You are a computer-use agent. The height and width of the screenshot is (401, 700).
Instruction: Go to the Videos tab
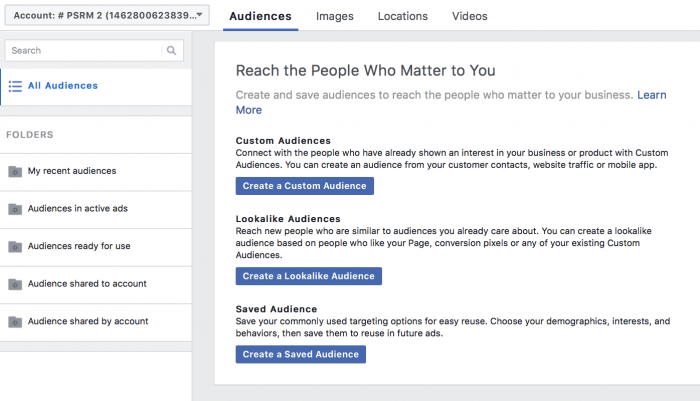470,16
